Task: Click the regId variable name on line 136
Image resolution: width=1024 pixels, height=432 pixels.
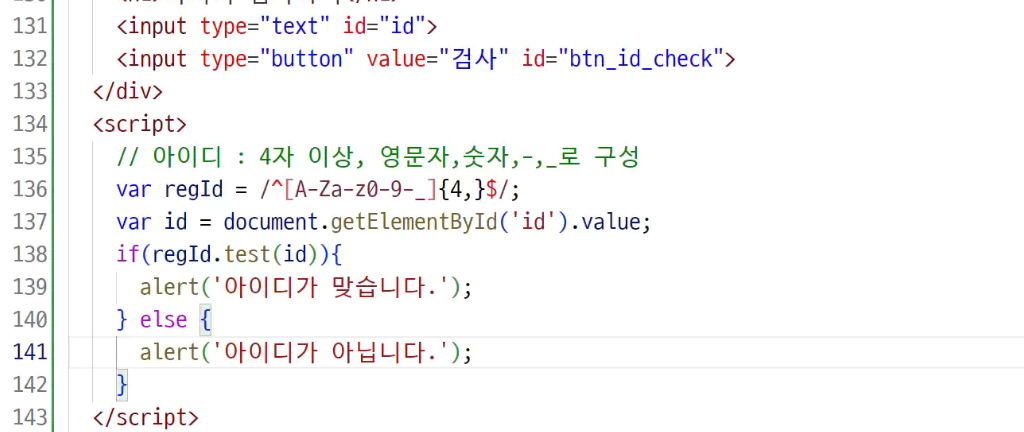Action: coord(194,190)
